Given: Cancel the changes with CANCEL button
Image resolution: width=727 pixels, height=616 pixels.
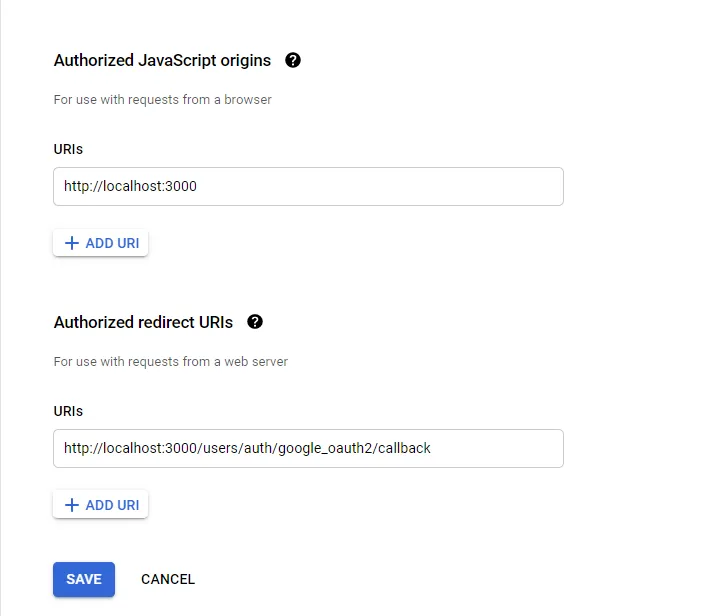Looking at the screenshot, I should tap(168, 579).
